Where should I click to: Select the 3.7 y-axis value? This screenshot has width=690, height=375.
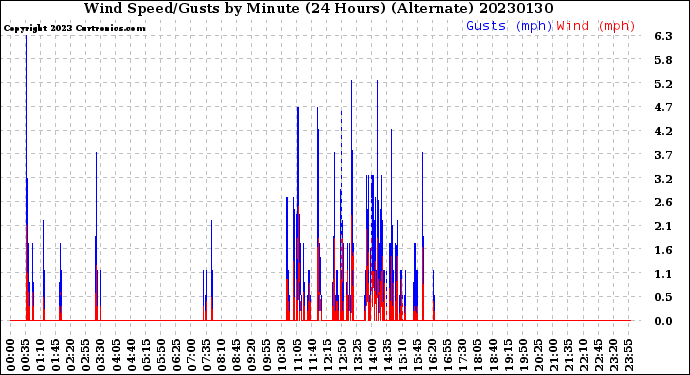coord(663,154)
